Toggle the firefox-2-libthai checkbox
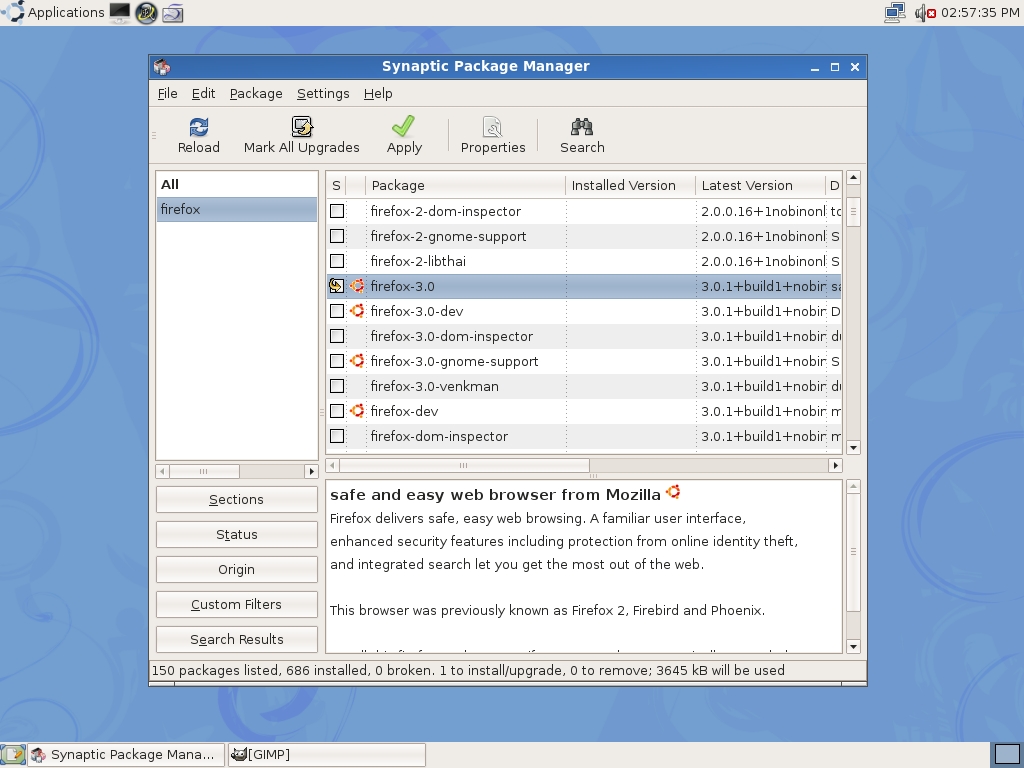This screenshot has height=768, width=1024. [x=337, y=261]
